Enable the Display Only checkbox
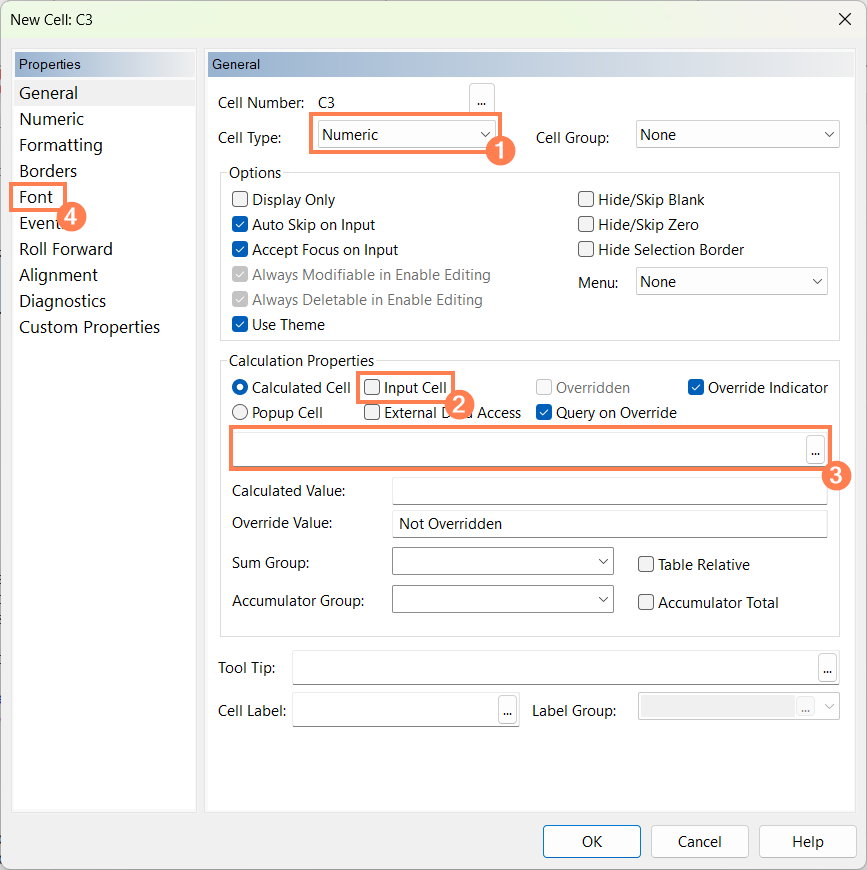 [x=240, y=200]
